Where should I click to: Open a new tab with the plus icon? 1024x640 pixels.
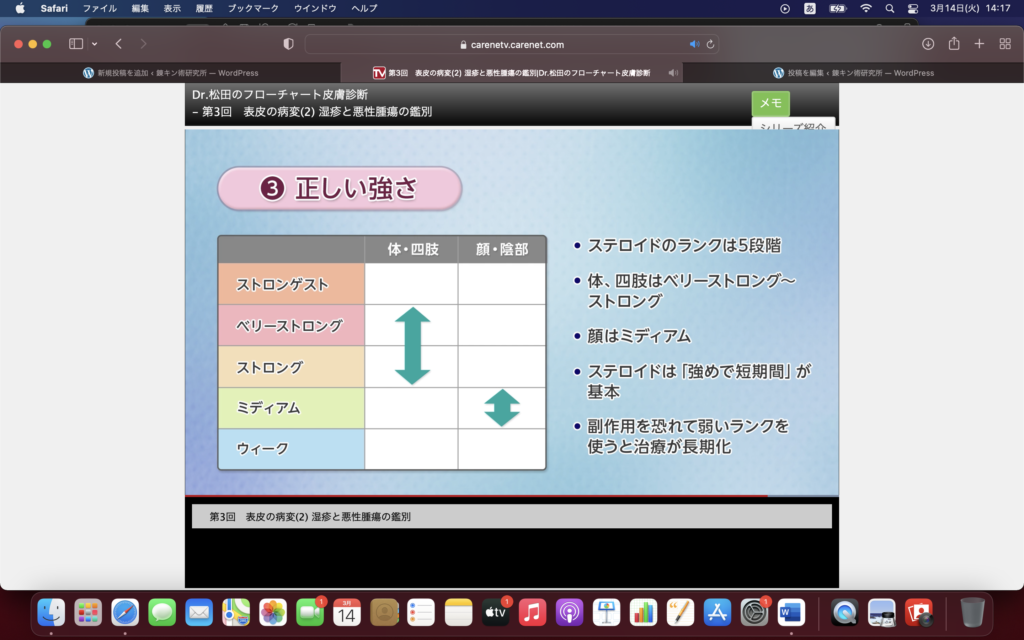click(x=979, y=44)
